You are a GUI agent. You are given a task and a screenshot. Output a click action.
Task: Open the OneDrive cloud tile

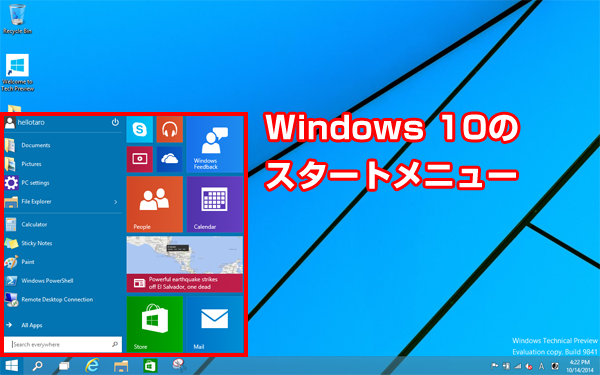pos(170,159)
